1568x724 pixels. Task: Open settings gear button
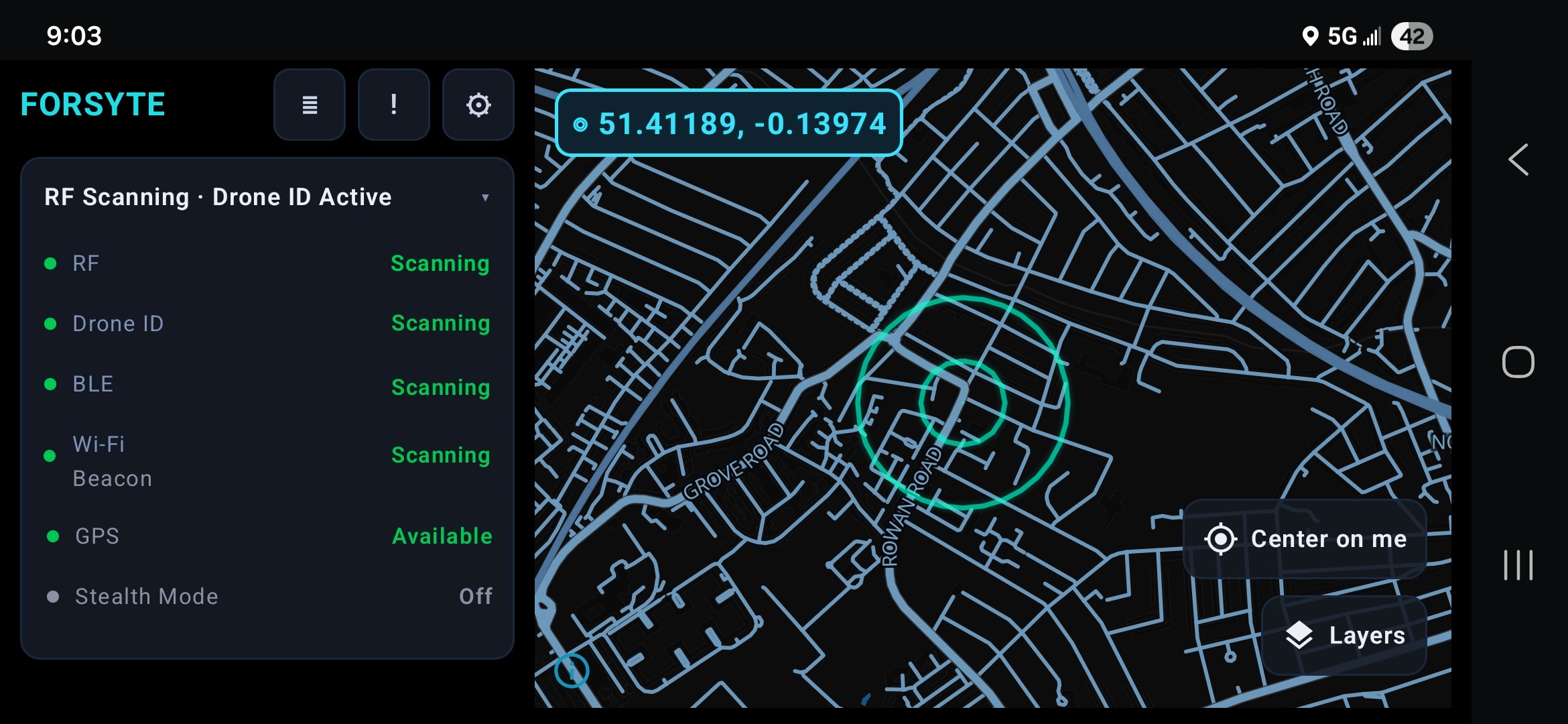click(478, 105)
